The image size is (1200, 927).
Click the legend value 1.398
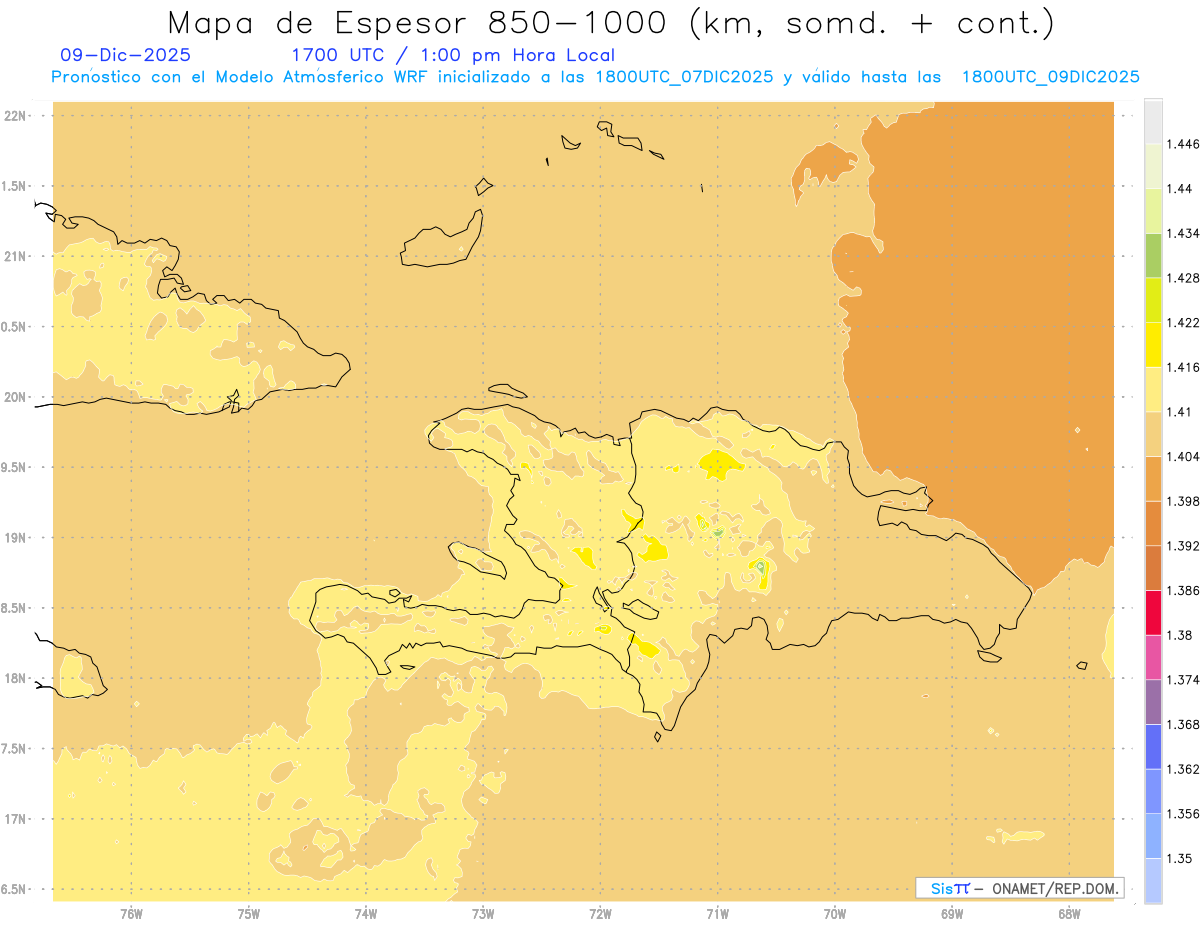[1182, 501]
